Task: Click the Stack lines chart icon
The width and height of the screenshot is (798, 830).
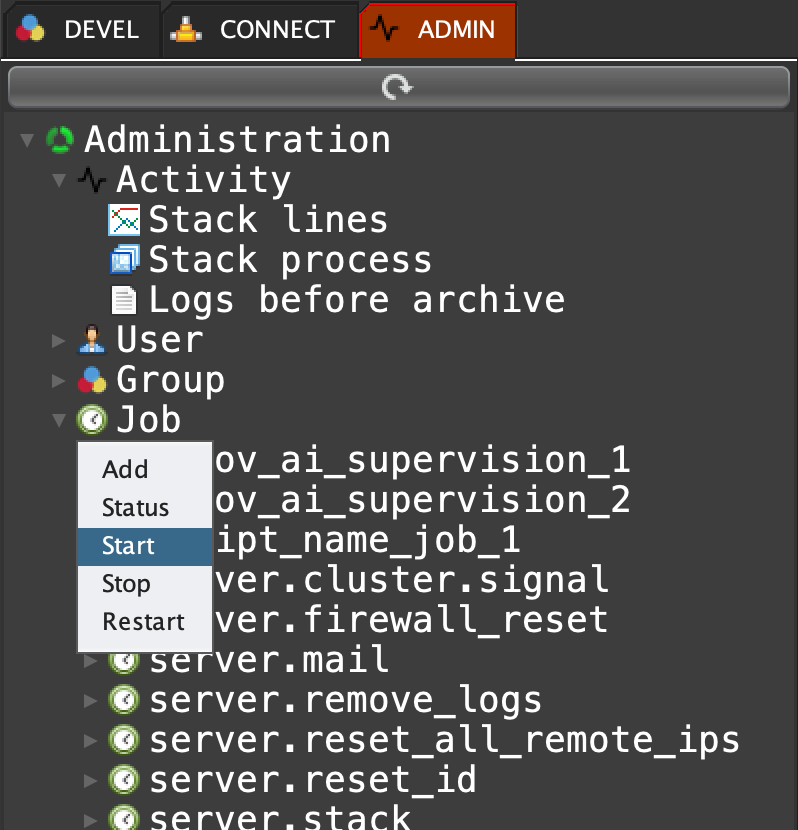Action: [x=124, y=220]
